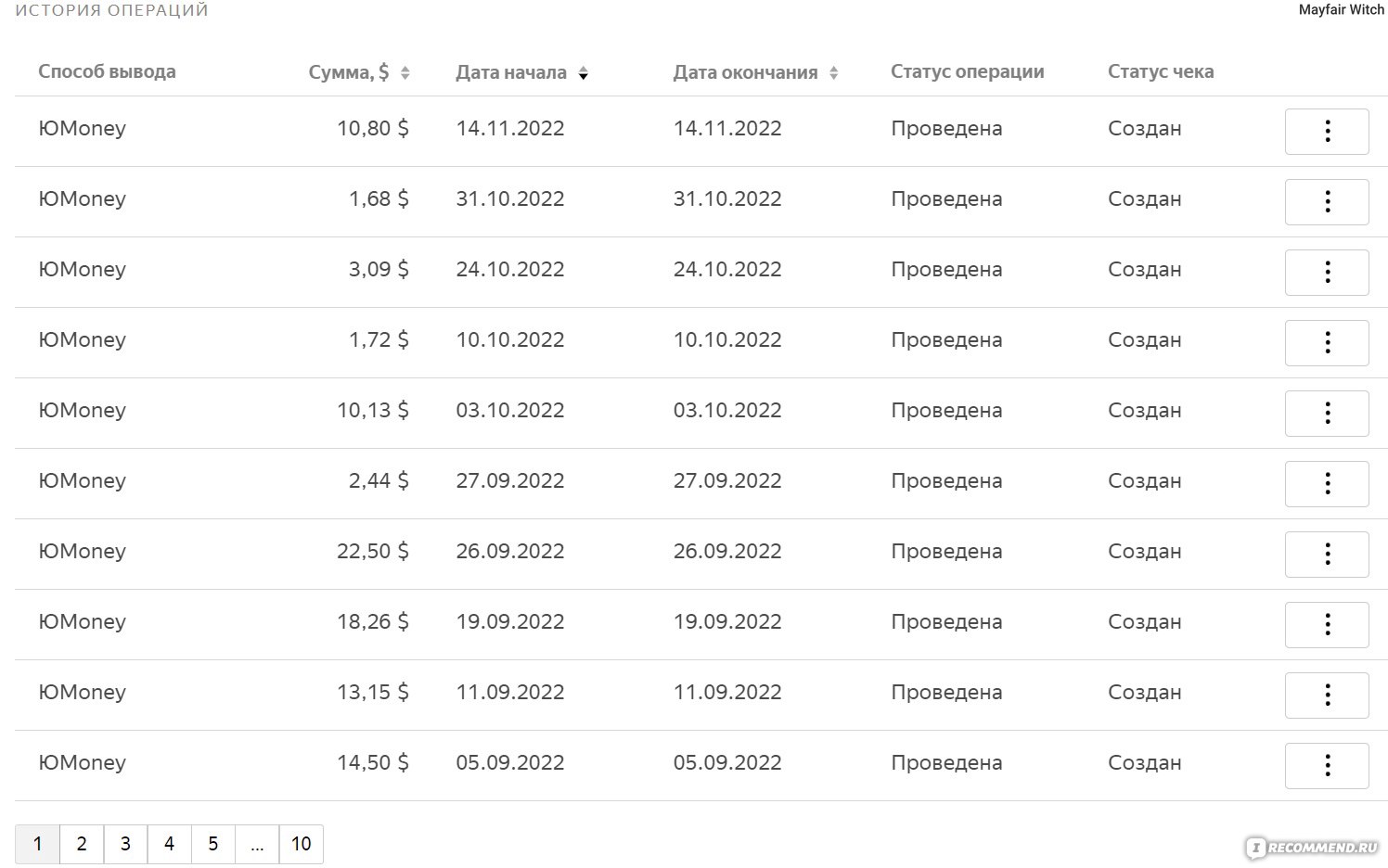Open three-dot menu for 22,50 $ withdrawal
The image size is (1388, 868).
point(1327,554)
